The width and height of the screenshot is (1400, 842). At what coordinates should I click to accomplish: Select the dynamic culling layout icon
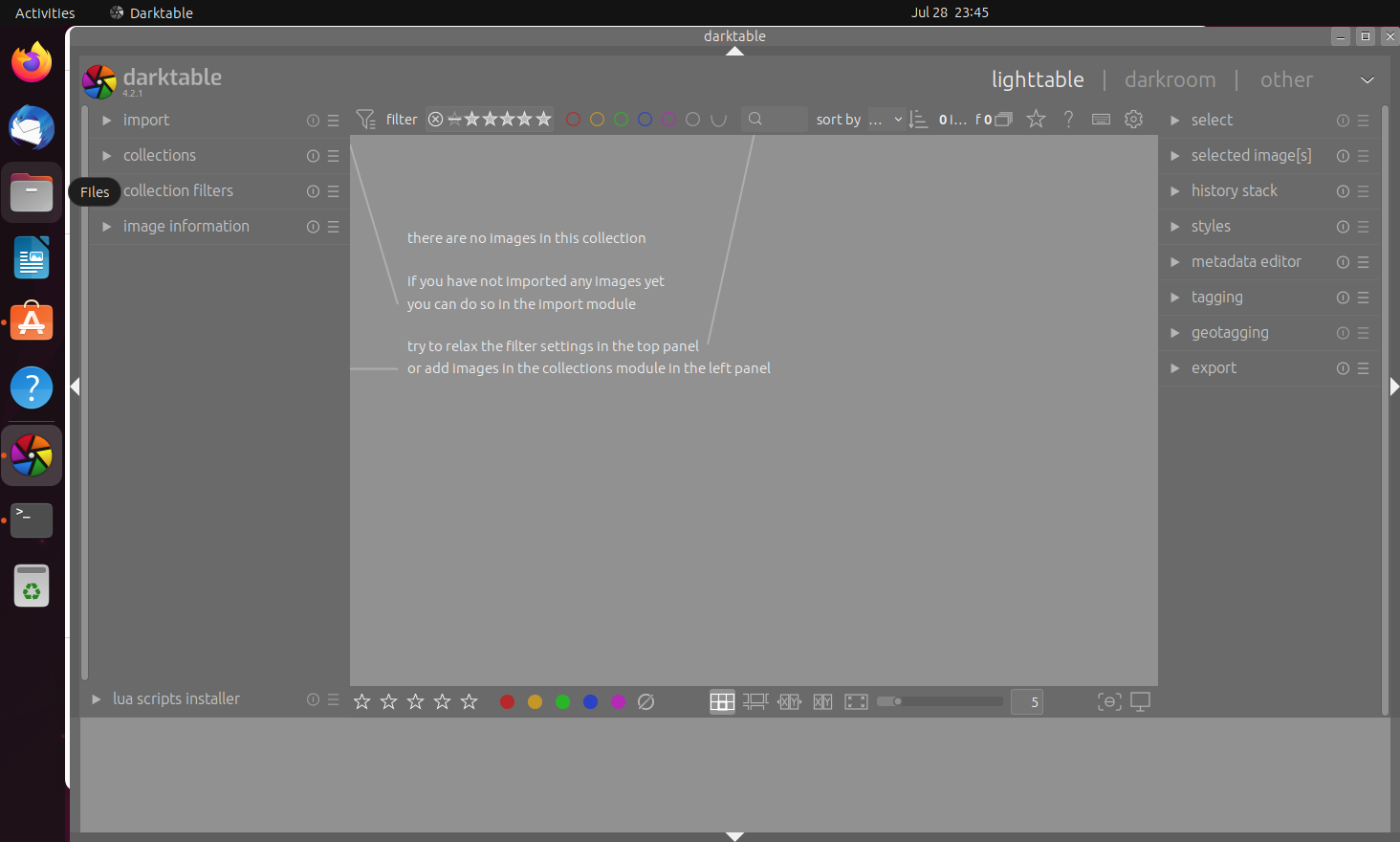click(822, 701)
